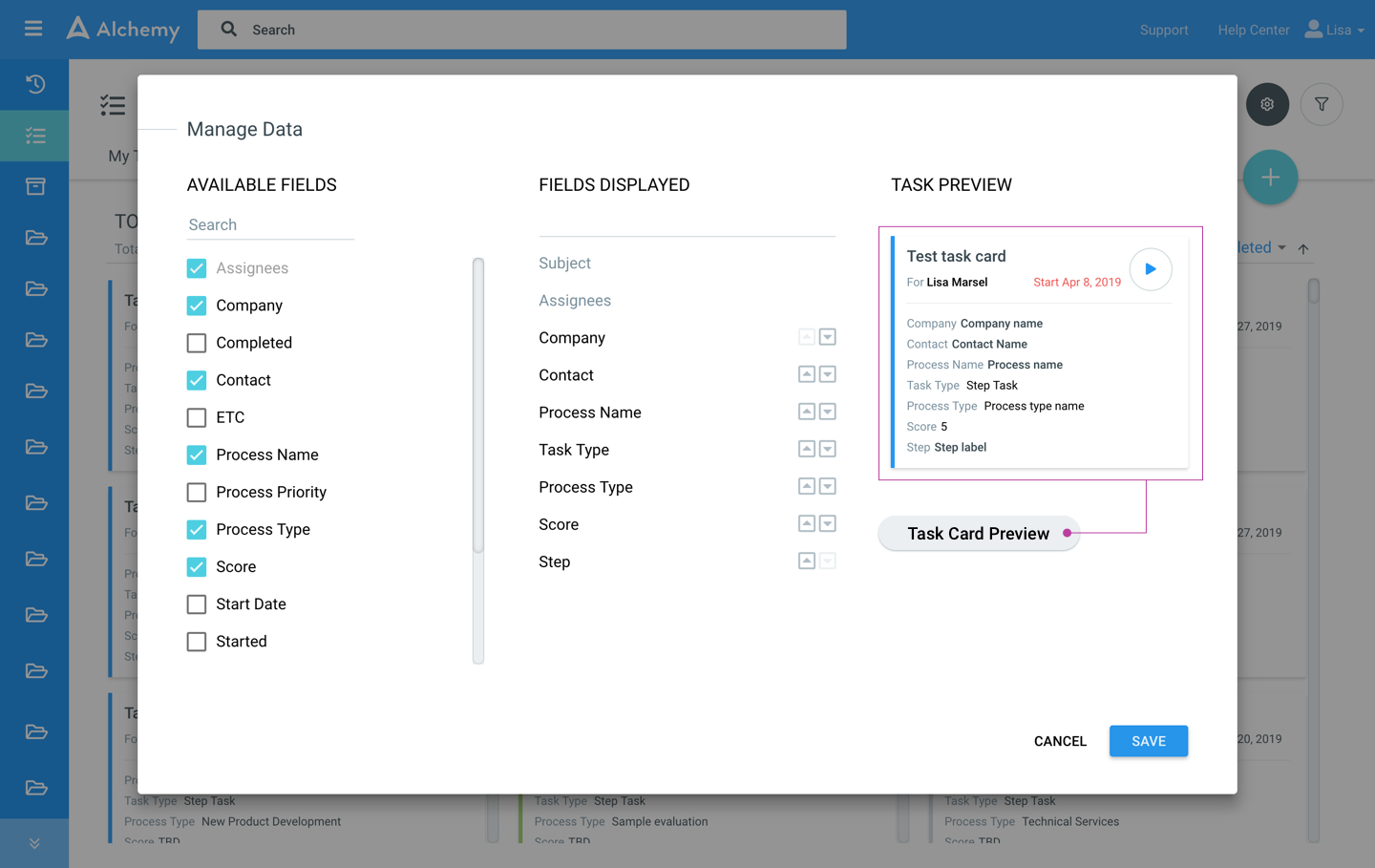Click the CANCEL button
Viewport: 1375px width, 868px height.
[1060, 741]
